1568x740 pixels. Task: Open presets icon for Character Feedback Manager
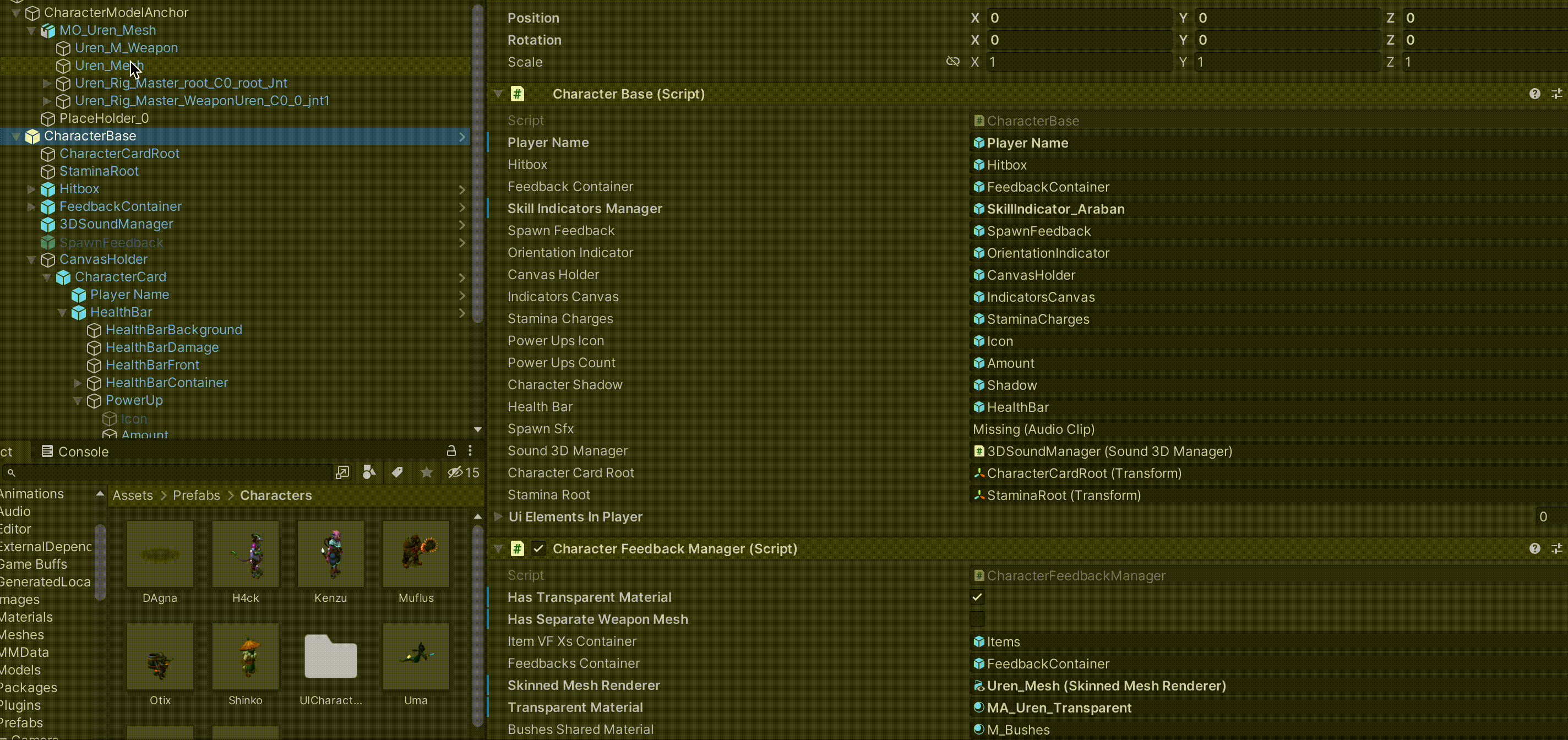1556,549
